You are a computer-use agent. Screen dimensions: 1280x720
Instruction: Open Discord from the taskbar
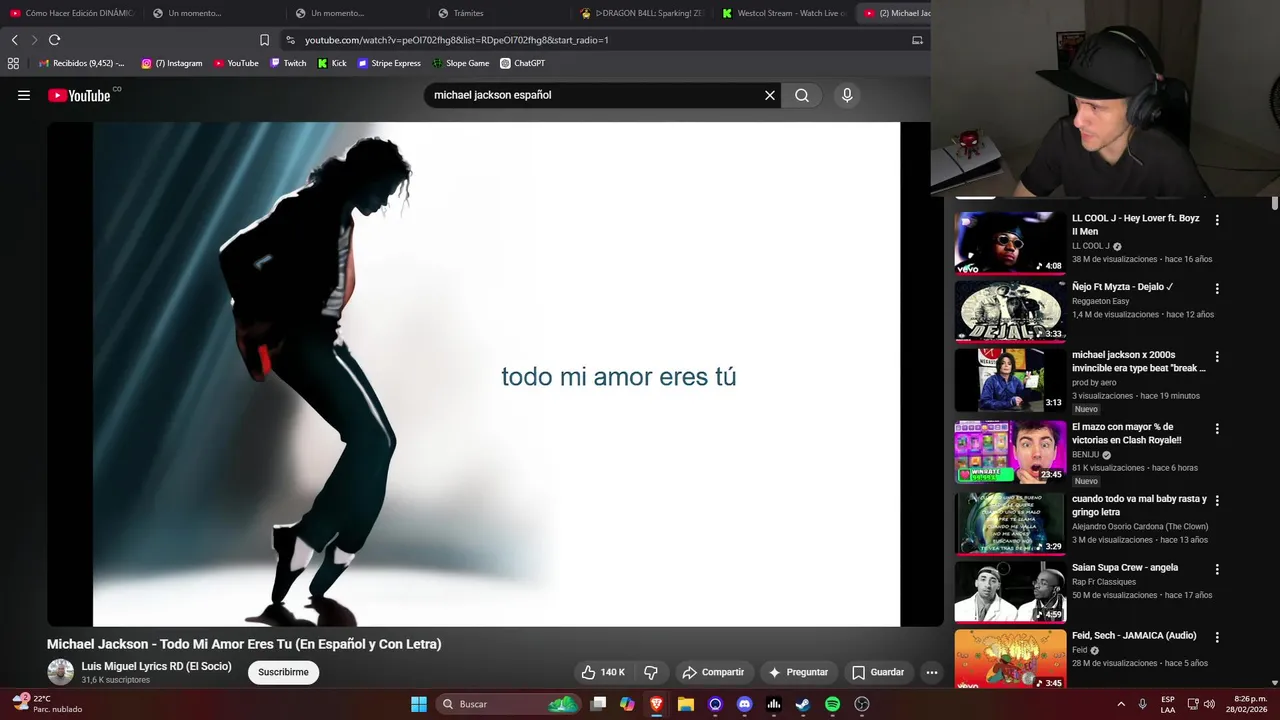pos(744,704)
